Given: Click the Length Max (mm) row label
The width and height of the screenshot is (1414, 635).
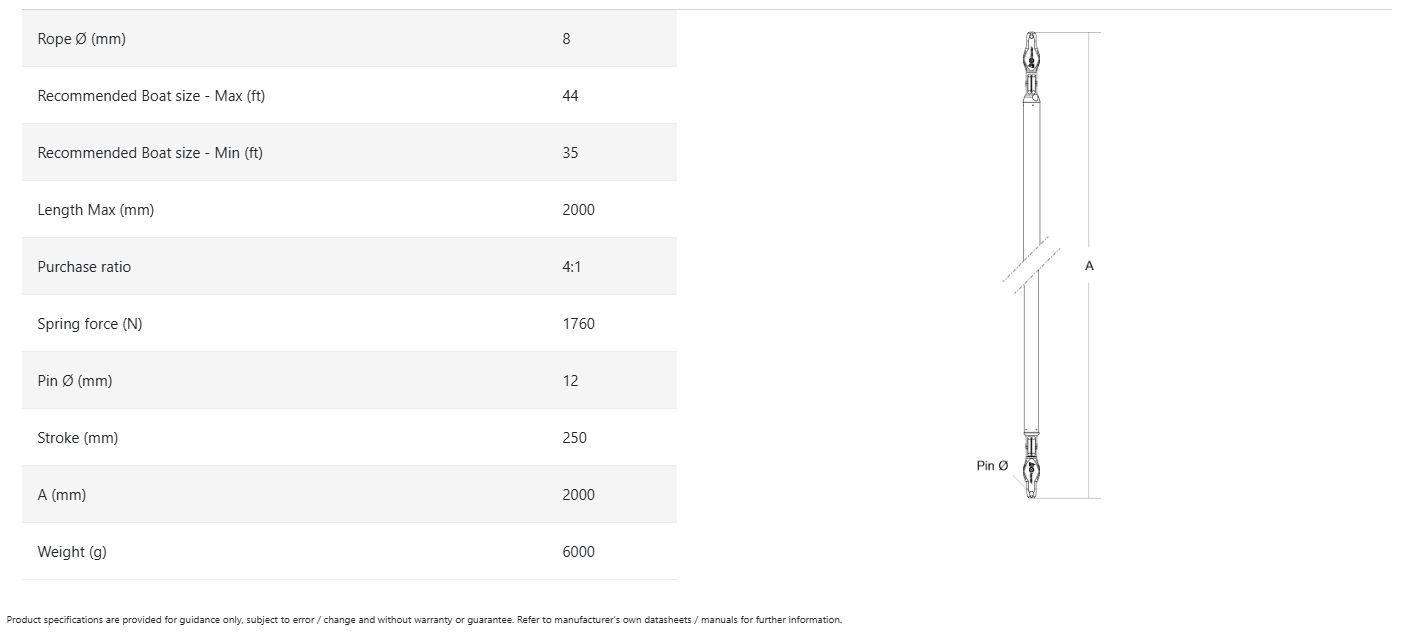Looking at the screenshot, I should click(96, 210).
